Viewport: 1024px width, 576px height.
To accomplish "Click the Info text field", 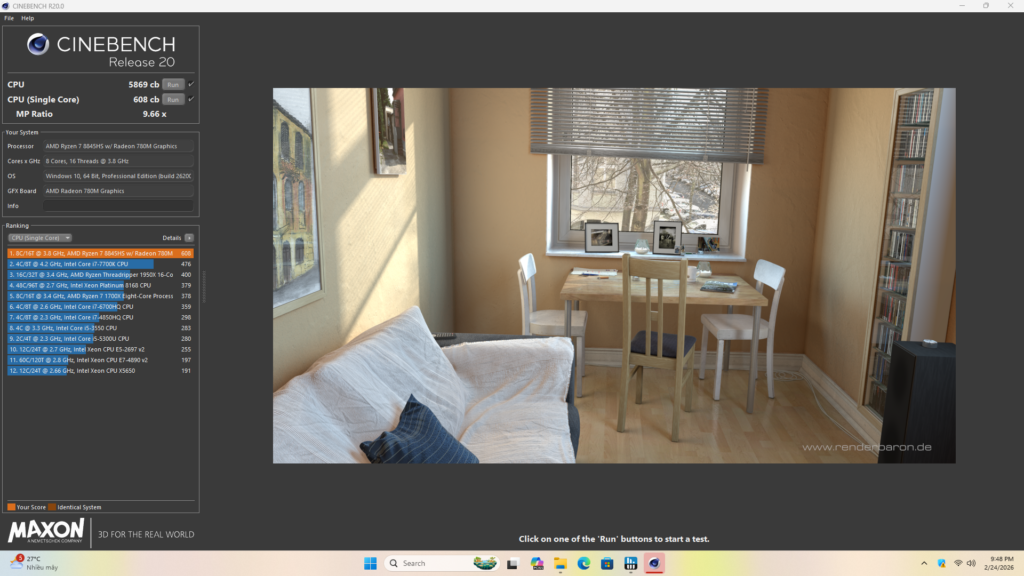I will tap(118, 206).
